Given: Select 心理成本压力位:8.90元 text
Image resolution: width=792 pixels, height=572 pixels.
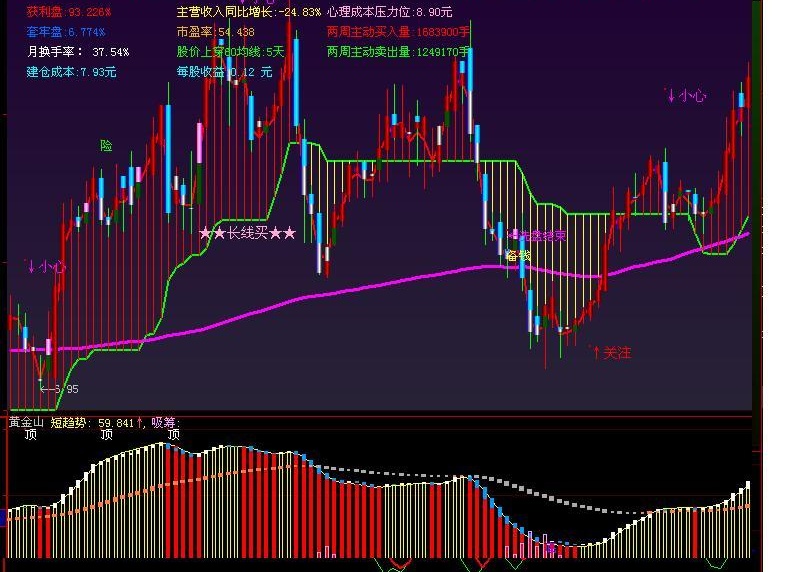Looking at the screenshot, I should click(389, 12).
